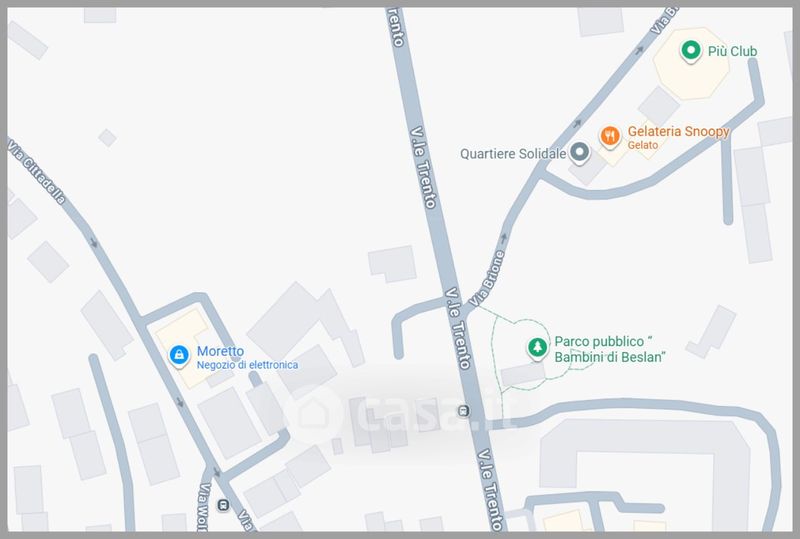This screenshot has height=539, width=800.
Task: Select the Negozio di elettronica subtitle
Action: coord(247,365)
